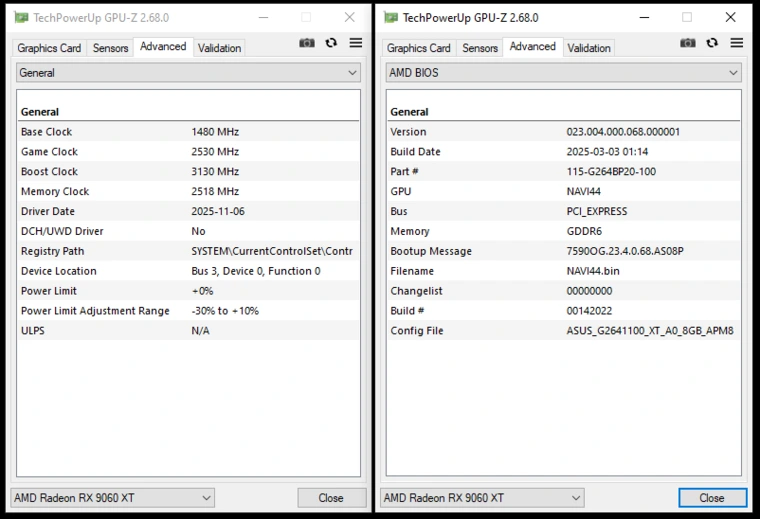This screenshot has width=760, height=519.
Task: Select the Sensors tab in right window
Action: coord(480,48)
